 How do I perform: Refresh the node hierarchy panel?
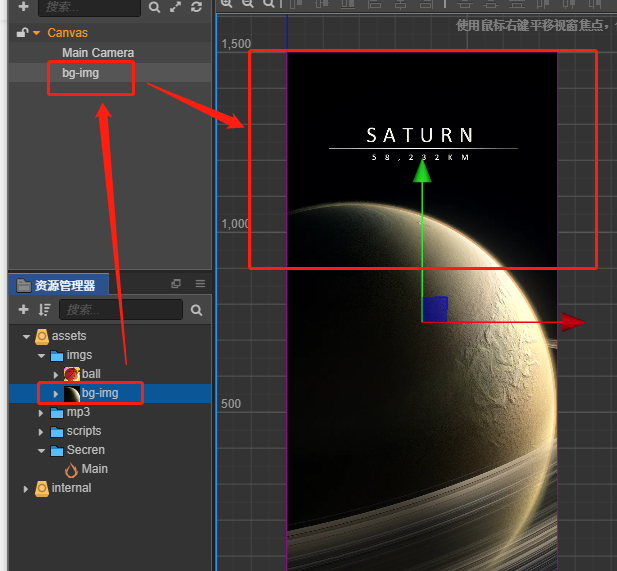pyautogui.click(x=196, y=7)
